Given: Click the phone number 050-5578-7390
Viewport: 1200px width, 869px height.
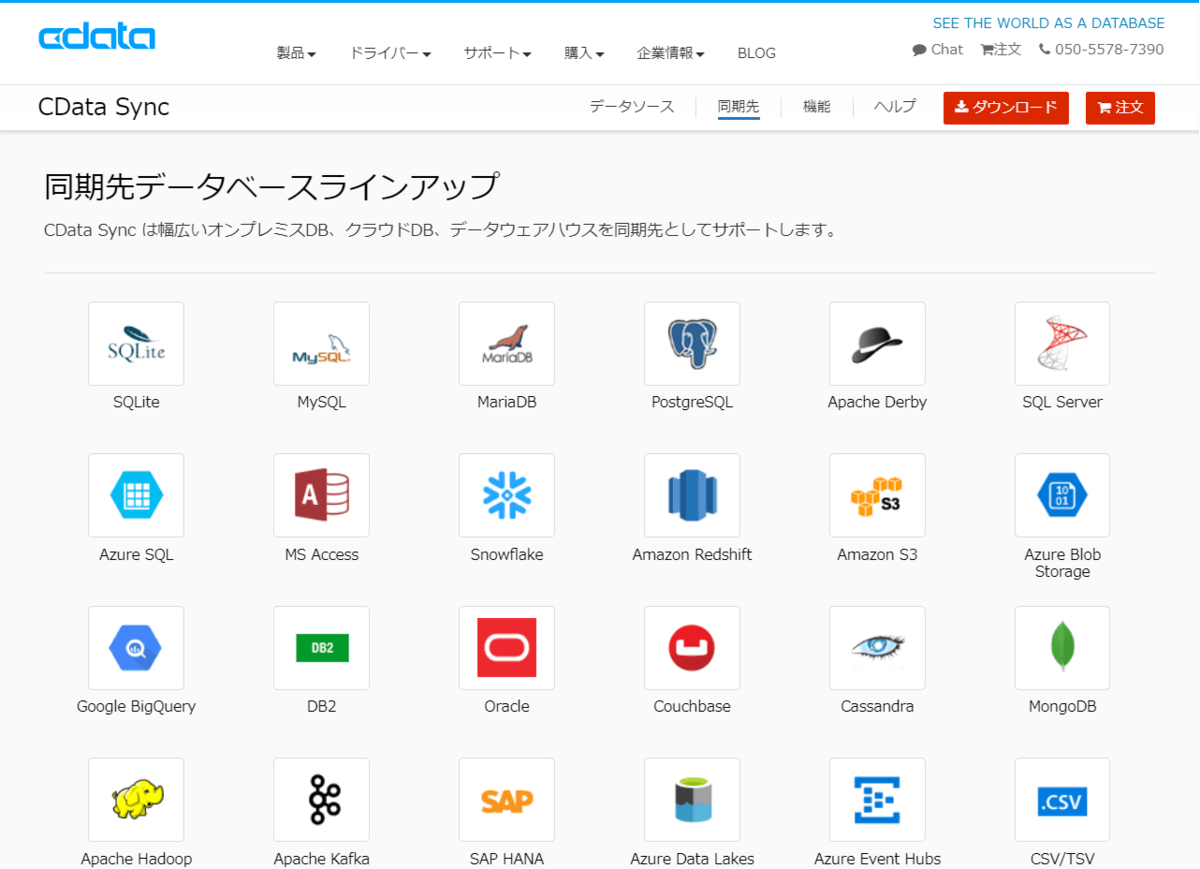Looking at the screenshot, I should (x=1101, y=49).
